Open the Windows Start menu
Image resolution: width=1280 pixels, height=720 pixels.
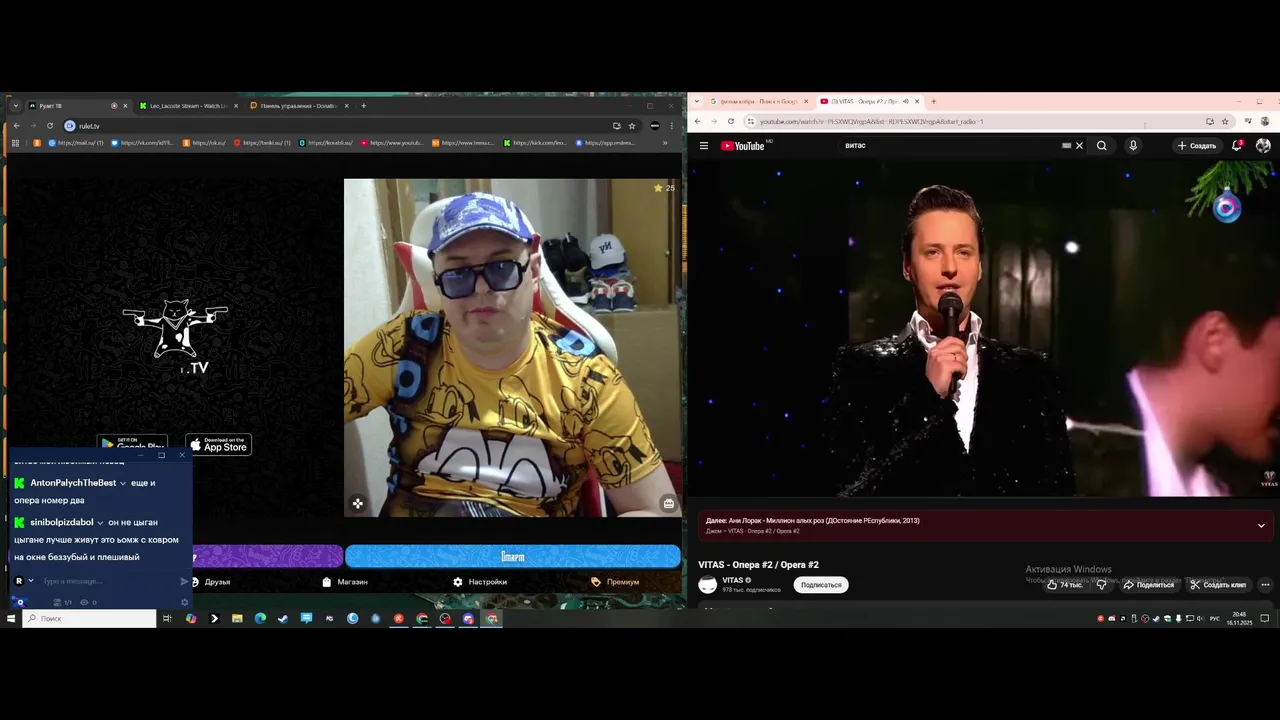[x=11, y=619]
